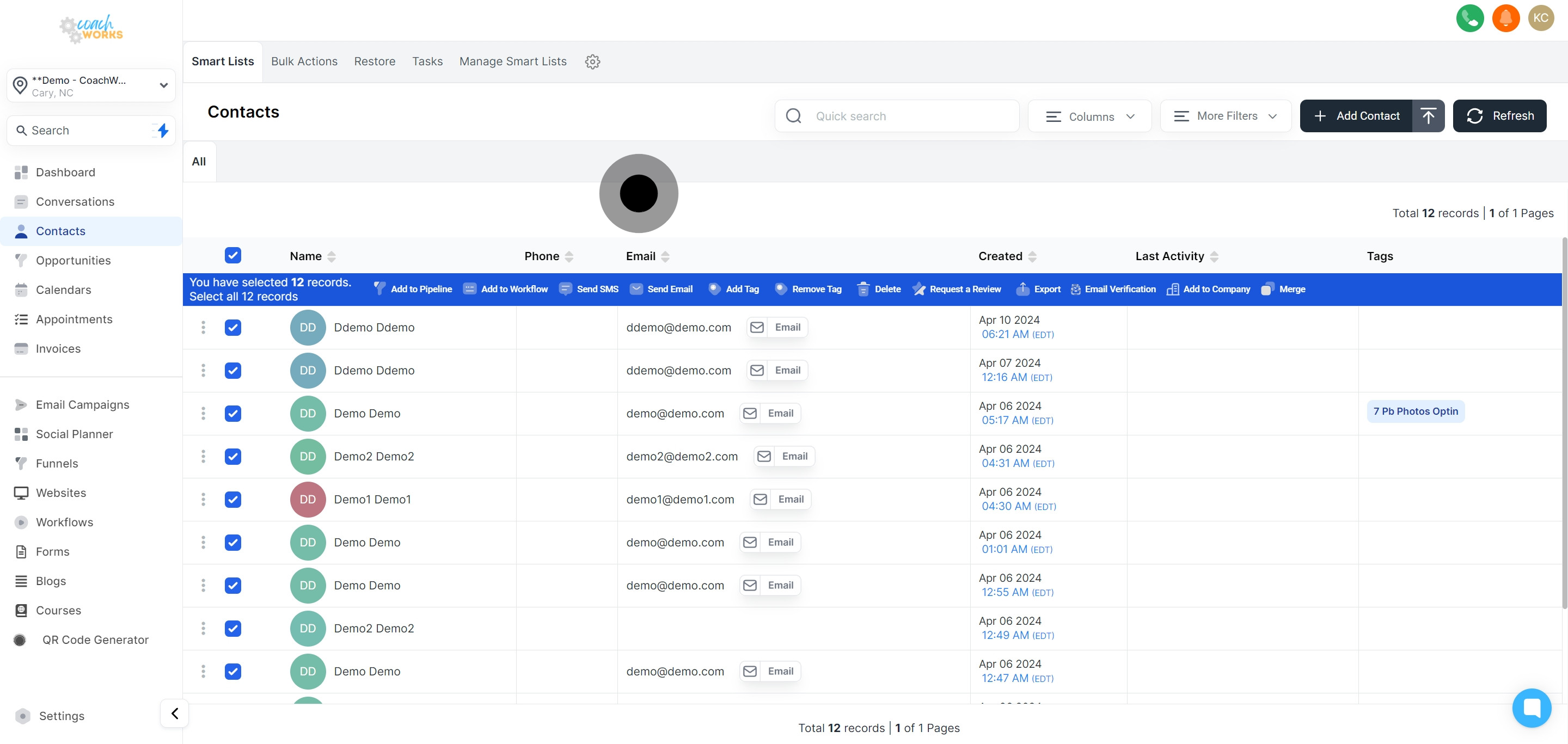Expand the Columns dropdown

pyautogui.click(x=1089, y=116)
